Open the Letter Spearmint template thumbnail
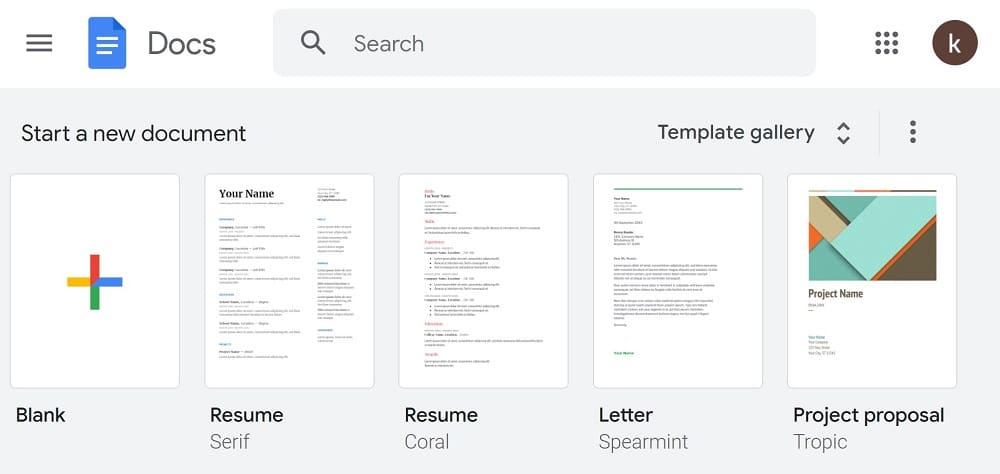1000x474 pixels. coord(678,281)
